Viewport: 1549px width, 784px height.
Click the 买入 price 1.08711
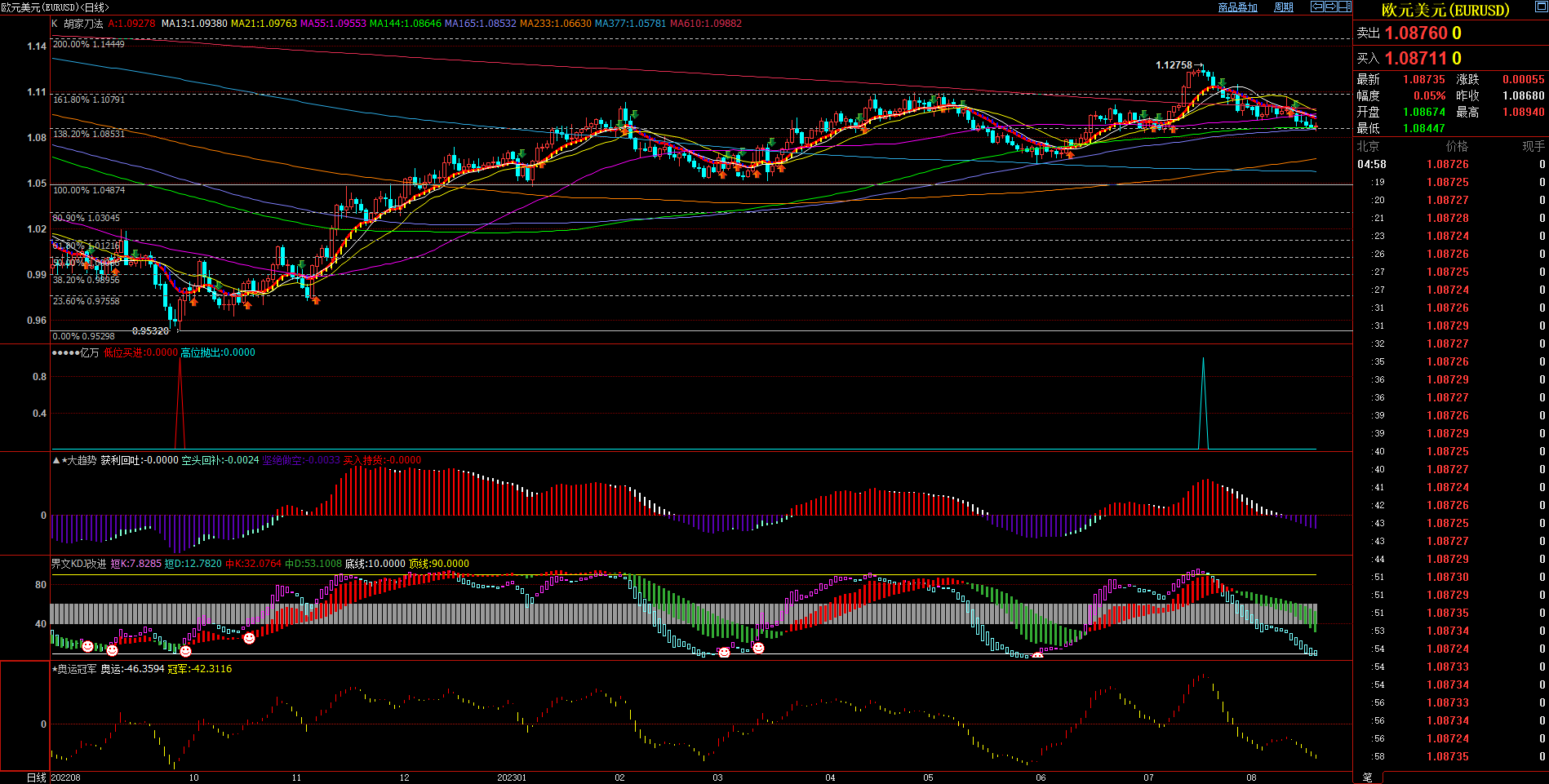(x=1415, y=59)
